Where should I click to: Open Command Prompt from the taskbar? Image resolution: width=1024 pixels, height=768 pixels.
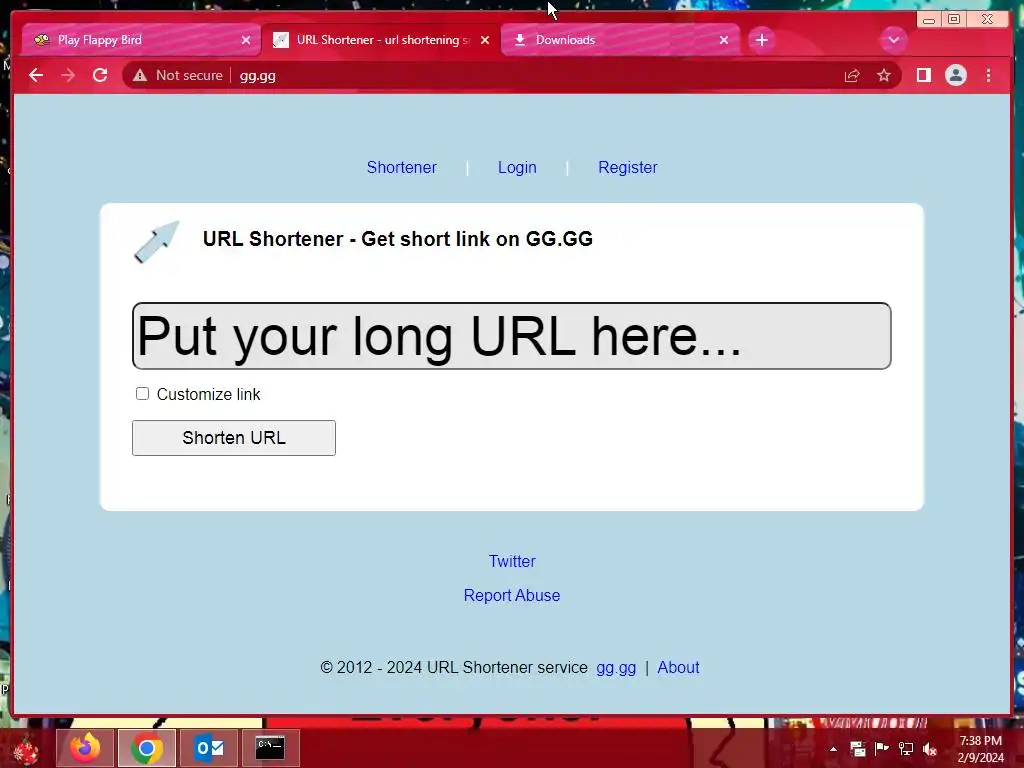click(270, 748)
